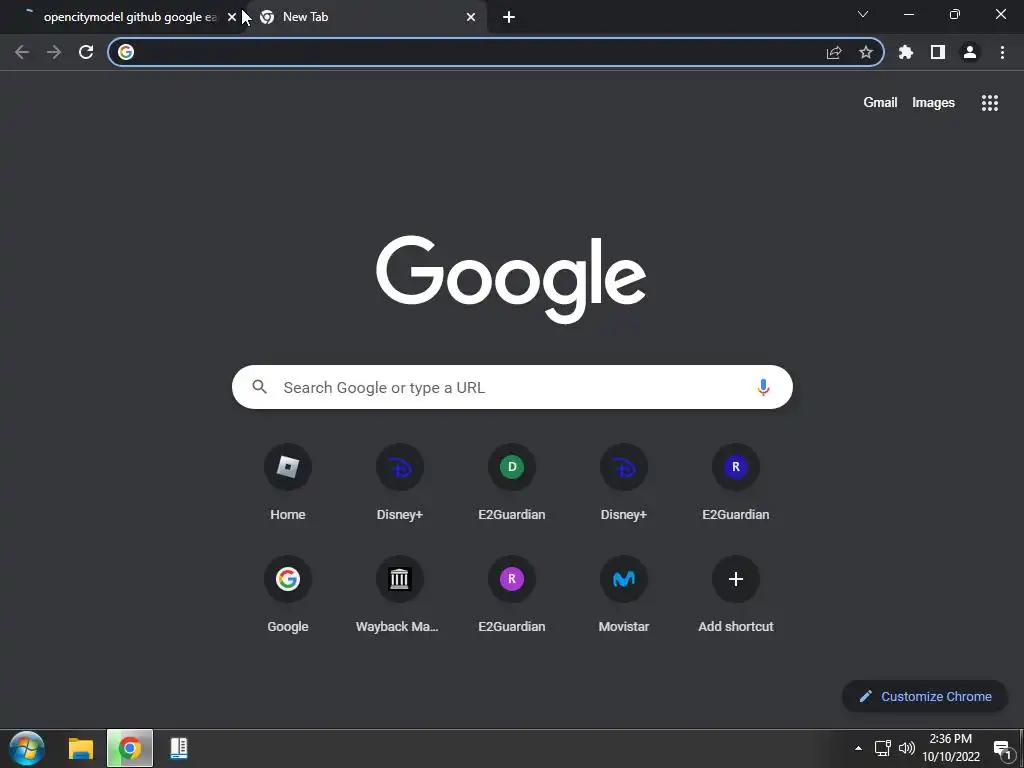This screenshot has height=768, width=1024.
Task: Open the Images link
Action: point(933,103)
